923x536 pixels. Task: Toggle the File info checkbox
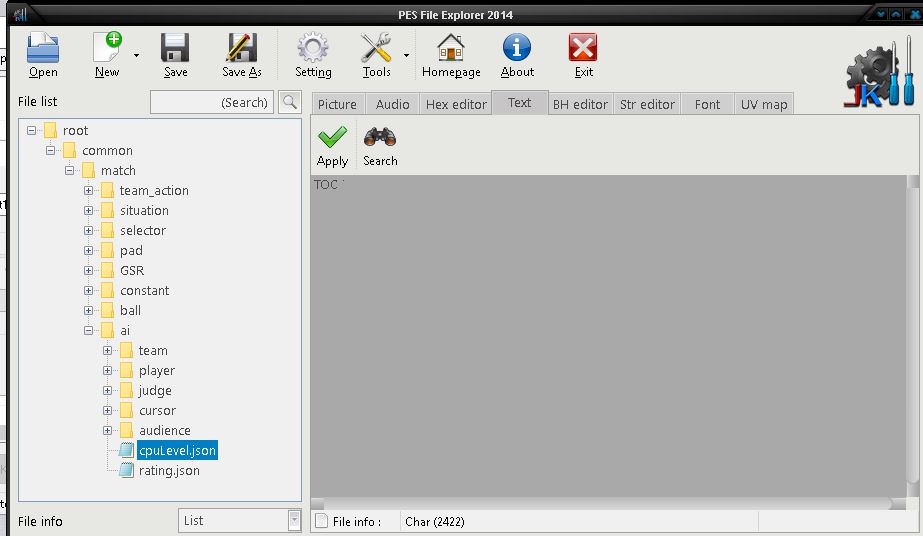321,521
